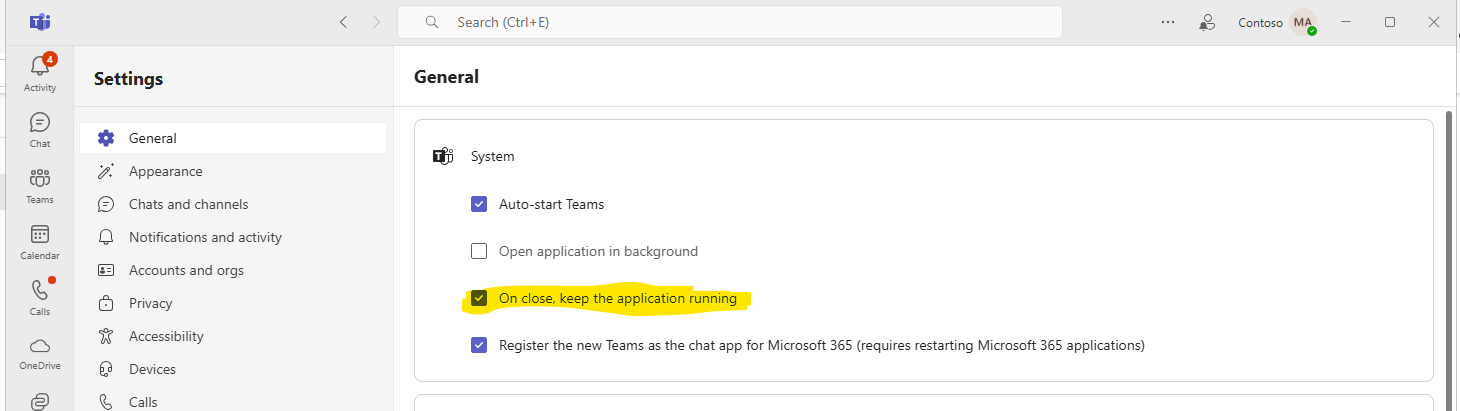The width and height of the screenshot is (1460, 411).
Task: Minimize the Teams window
Action: [x=1344, y=22]
